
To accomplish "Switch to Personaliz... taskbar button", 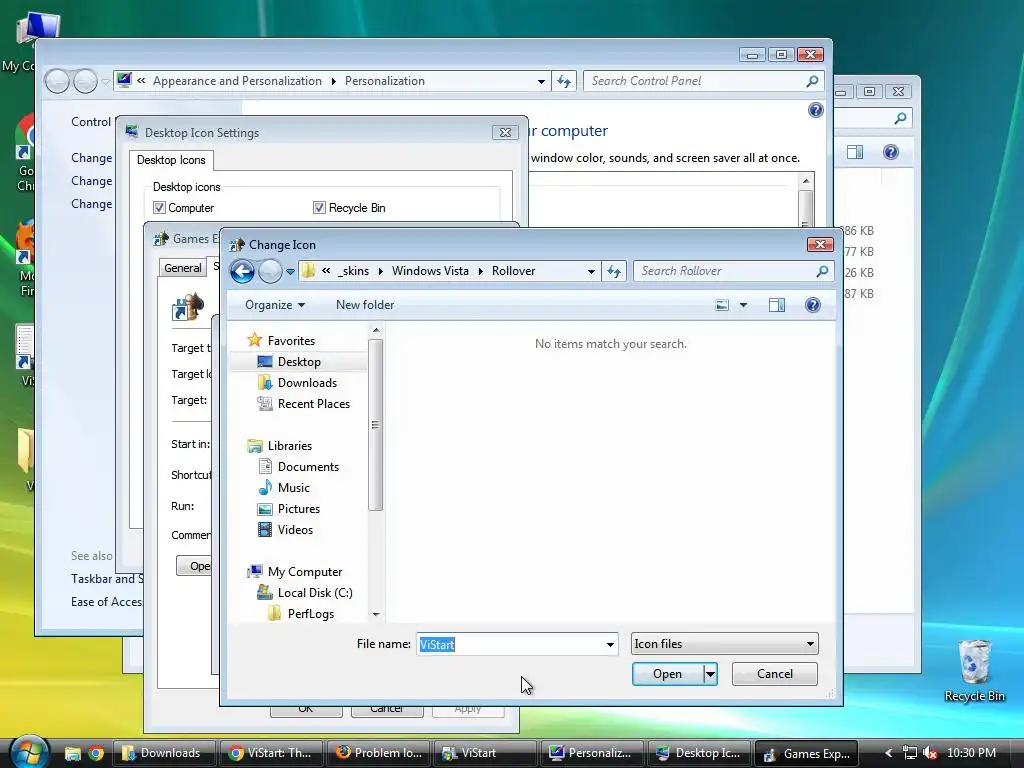I will [592, 753].
